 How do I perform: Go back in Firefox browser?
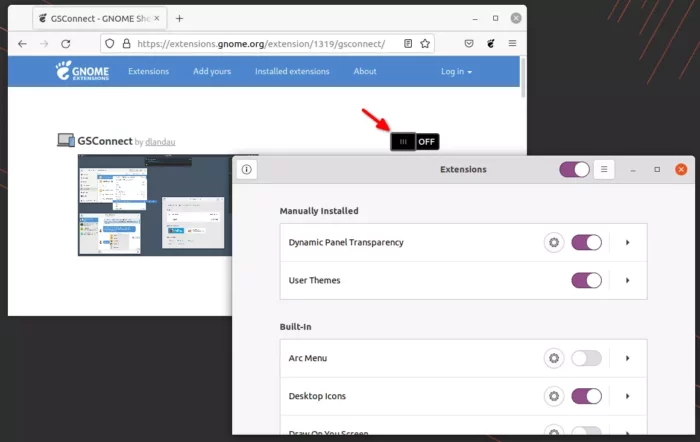[22, 44]
